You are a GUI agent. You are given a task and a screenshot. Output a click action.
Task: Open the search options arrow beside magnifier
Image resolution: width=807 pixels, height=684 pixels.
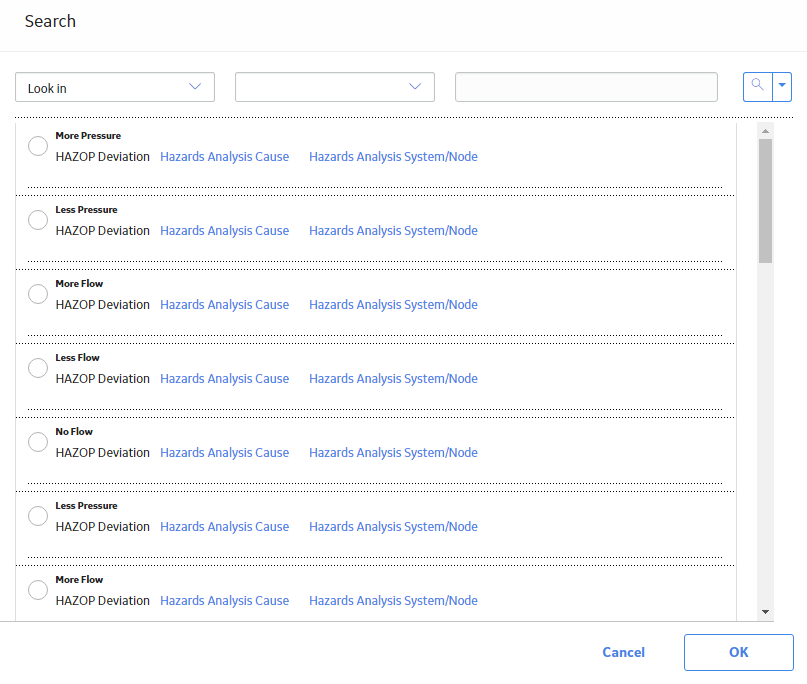[782, 86]
